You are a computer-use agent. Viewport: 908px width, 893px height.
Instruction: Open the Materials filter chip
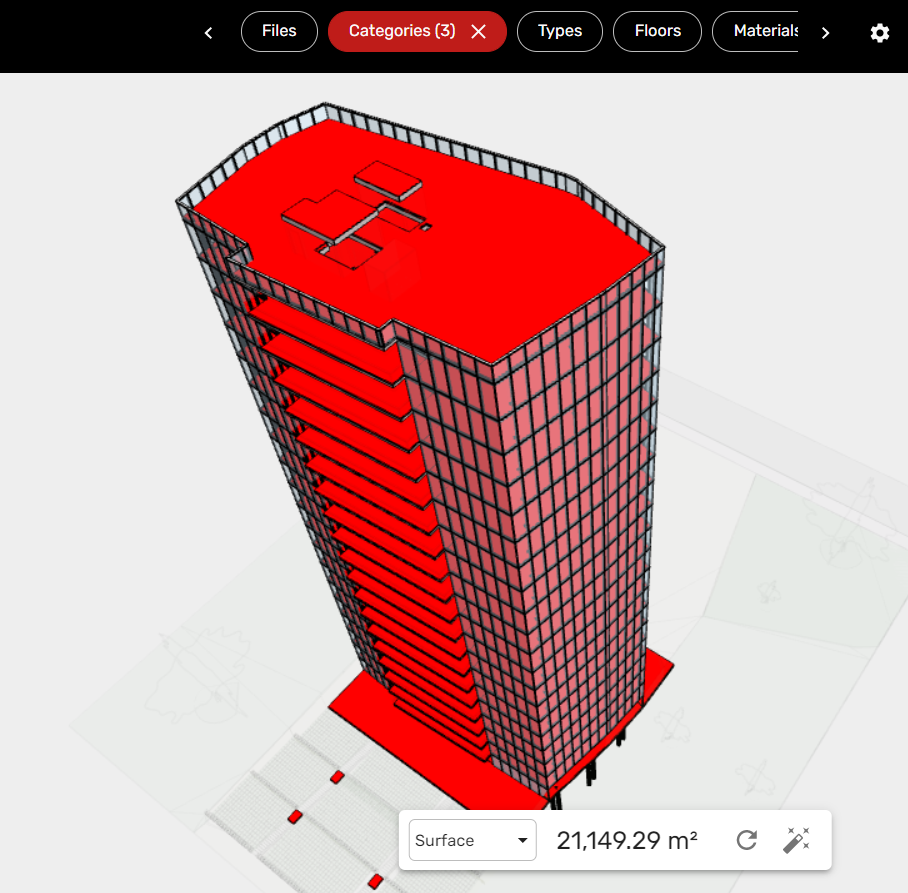[760, 32]
